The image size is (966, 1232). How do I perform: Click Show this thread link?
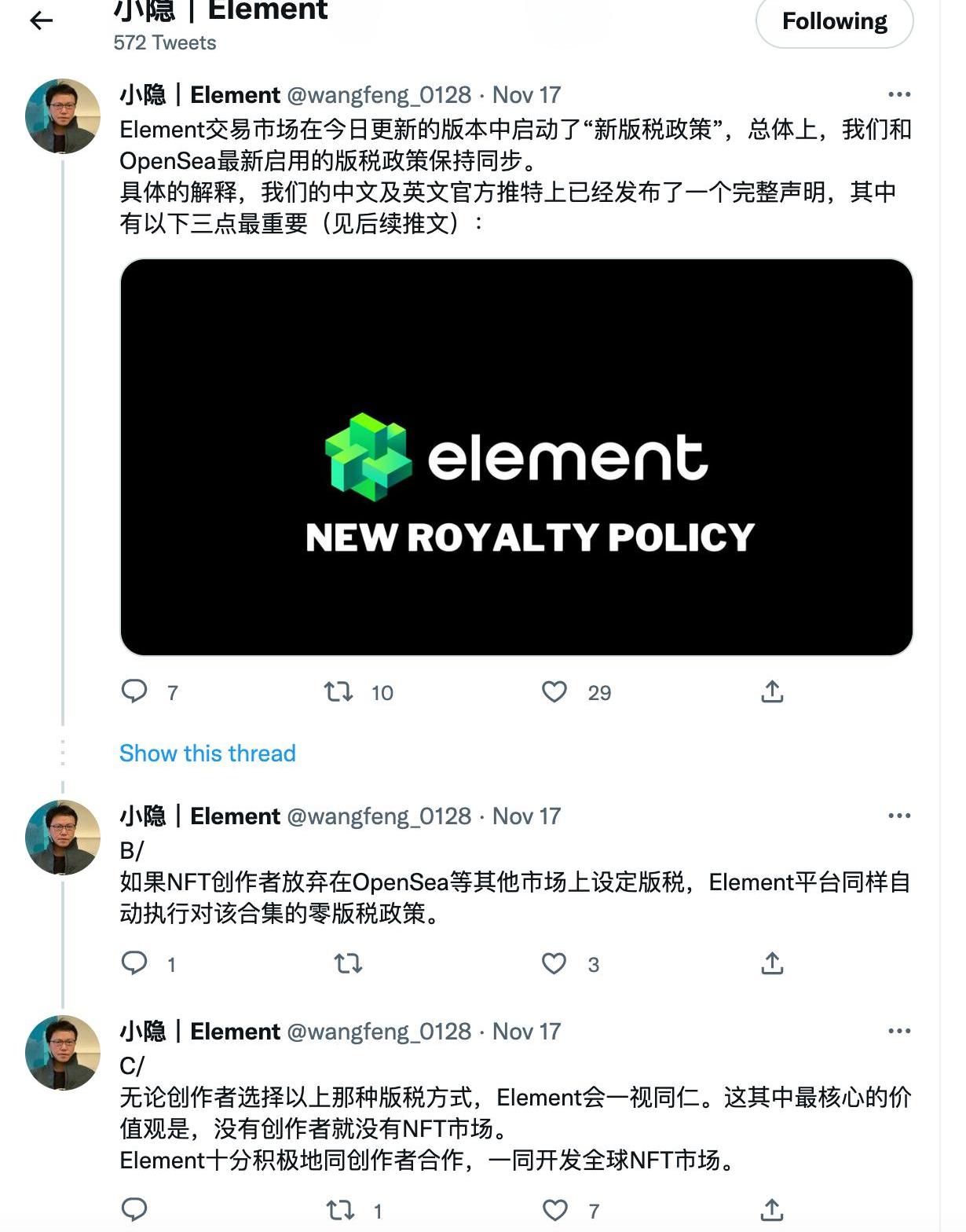pyautogui.click(x=207, y=753)
